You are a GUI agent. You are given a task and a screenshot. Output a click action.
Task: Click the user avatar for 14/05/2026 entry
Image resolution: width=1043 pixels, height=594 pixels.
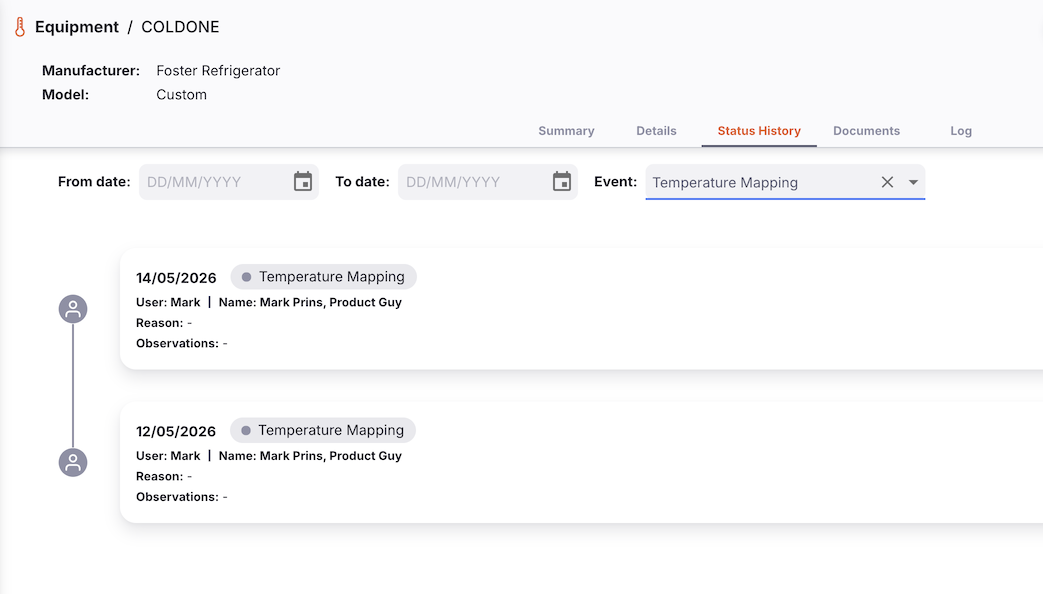73,309
